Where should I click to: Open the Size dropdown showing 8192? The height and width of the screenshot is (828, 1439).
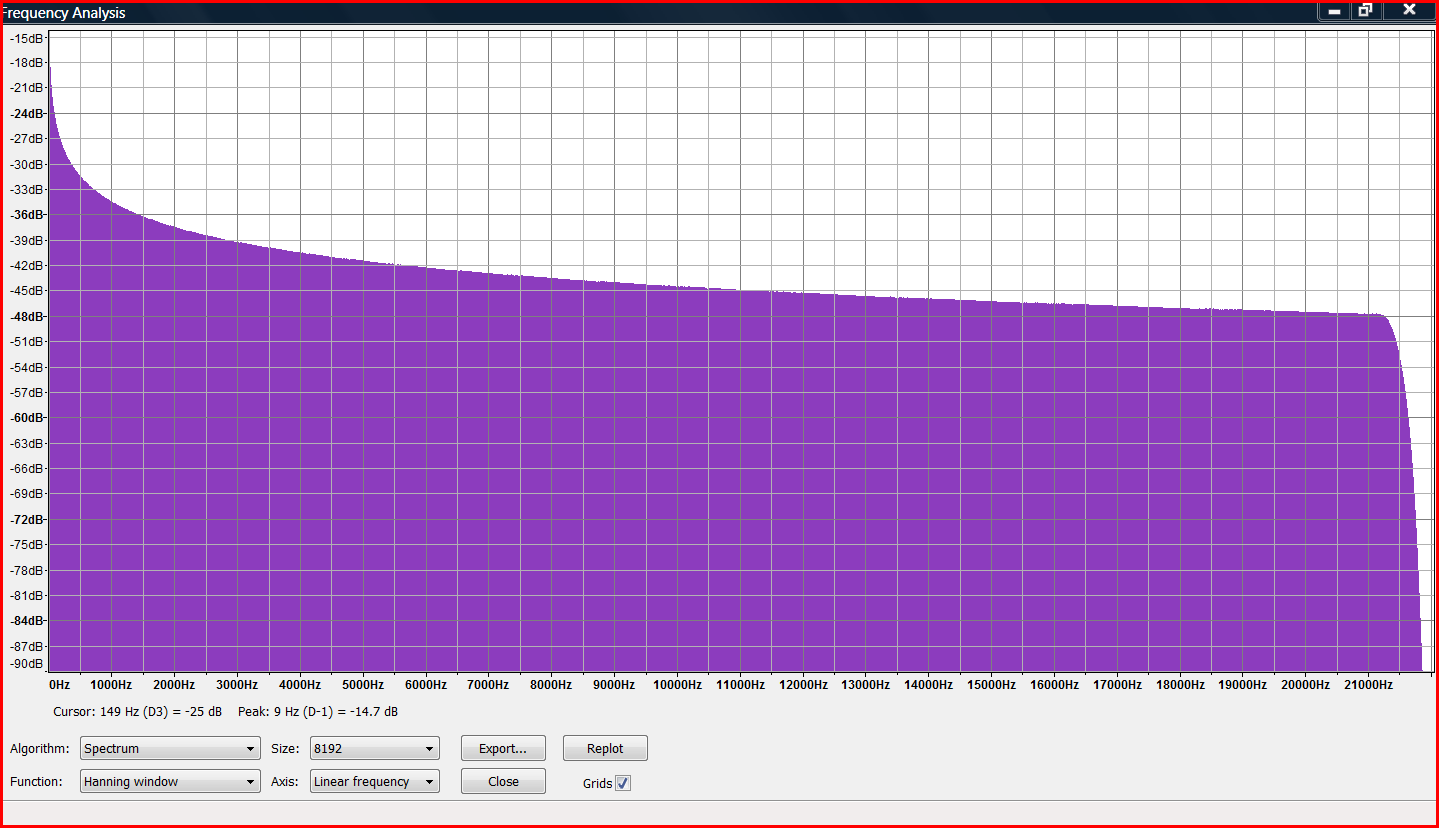click(x=375, y=748)
